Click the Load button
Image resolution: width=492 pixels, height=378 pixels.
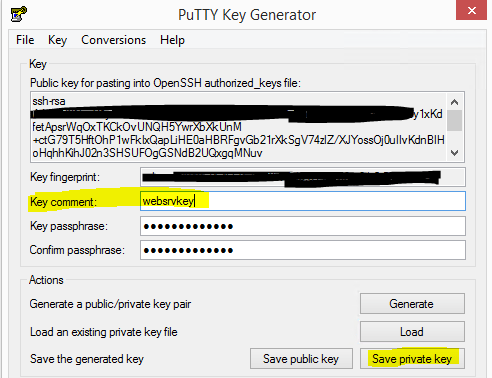click(x=412, y=332)
